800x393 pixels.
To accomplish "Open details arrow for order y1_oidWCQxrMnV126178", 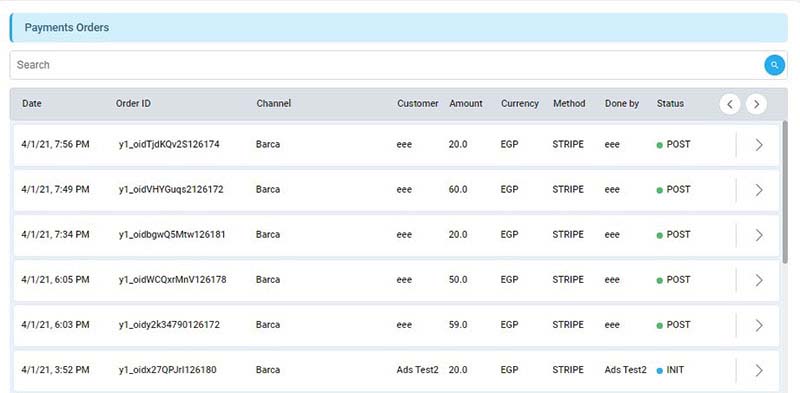I will [759, 280].
